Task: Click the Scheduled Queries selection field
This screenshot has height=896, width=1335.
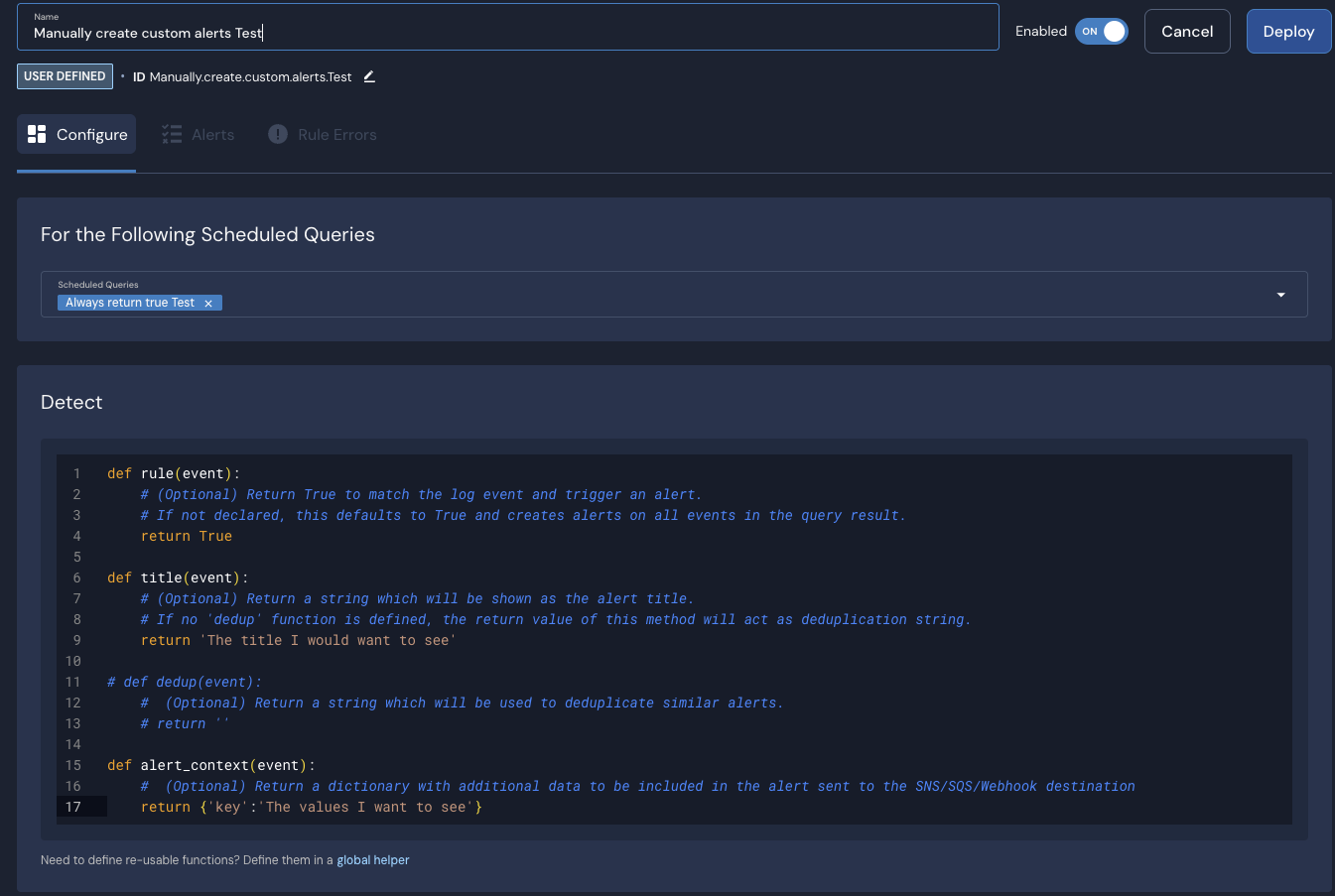Action: coord(674,295)
